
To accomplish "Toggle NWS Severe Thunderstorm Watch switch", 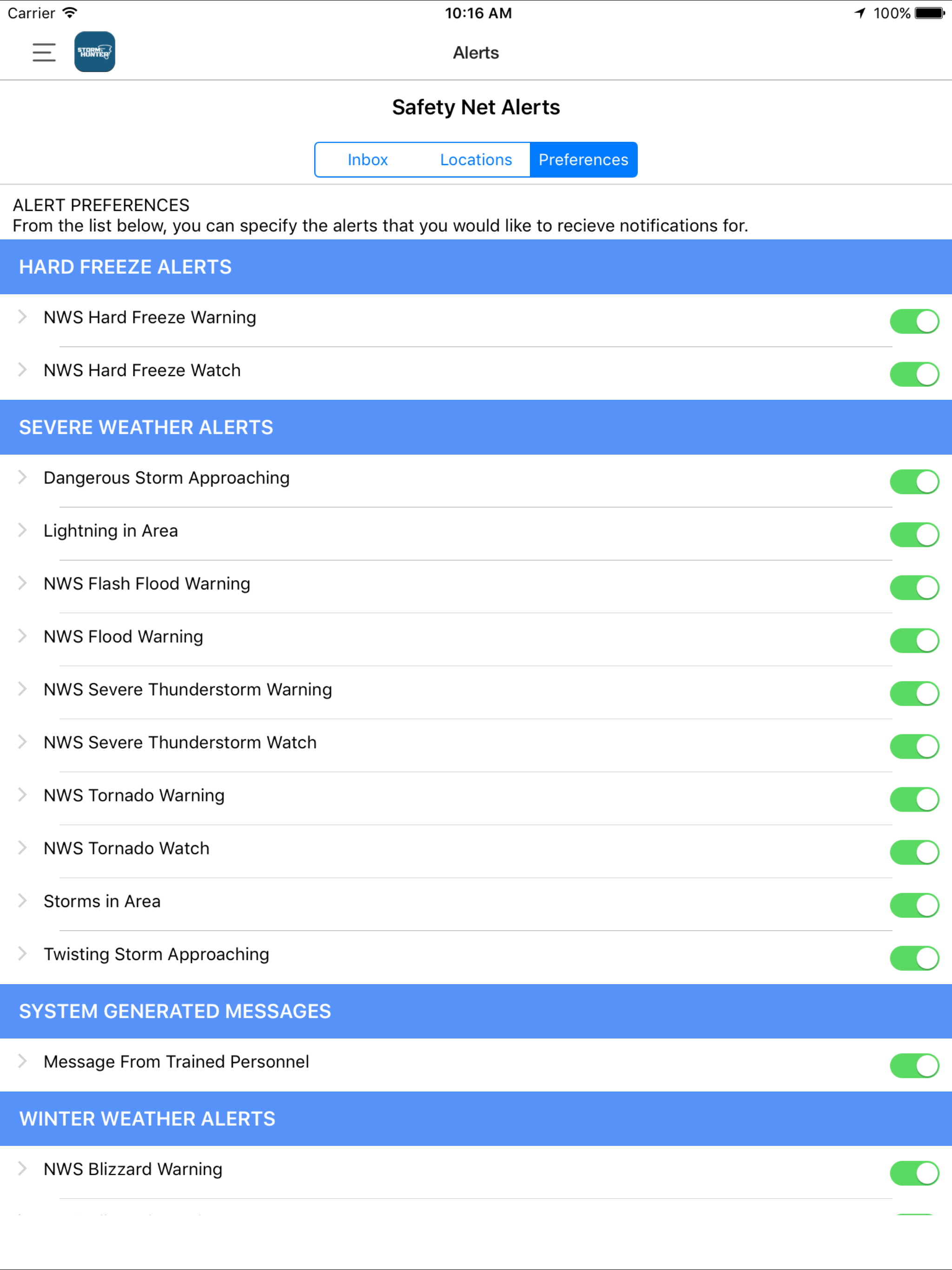I will pos(914,746).
